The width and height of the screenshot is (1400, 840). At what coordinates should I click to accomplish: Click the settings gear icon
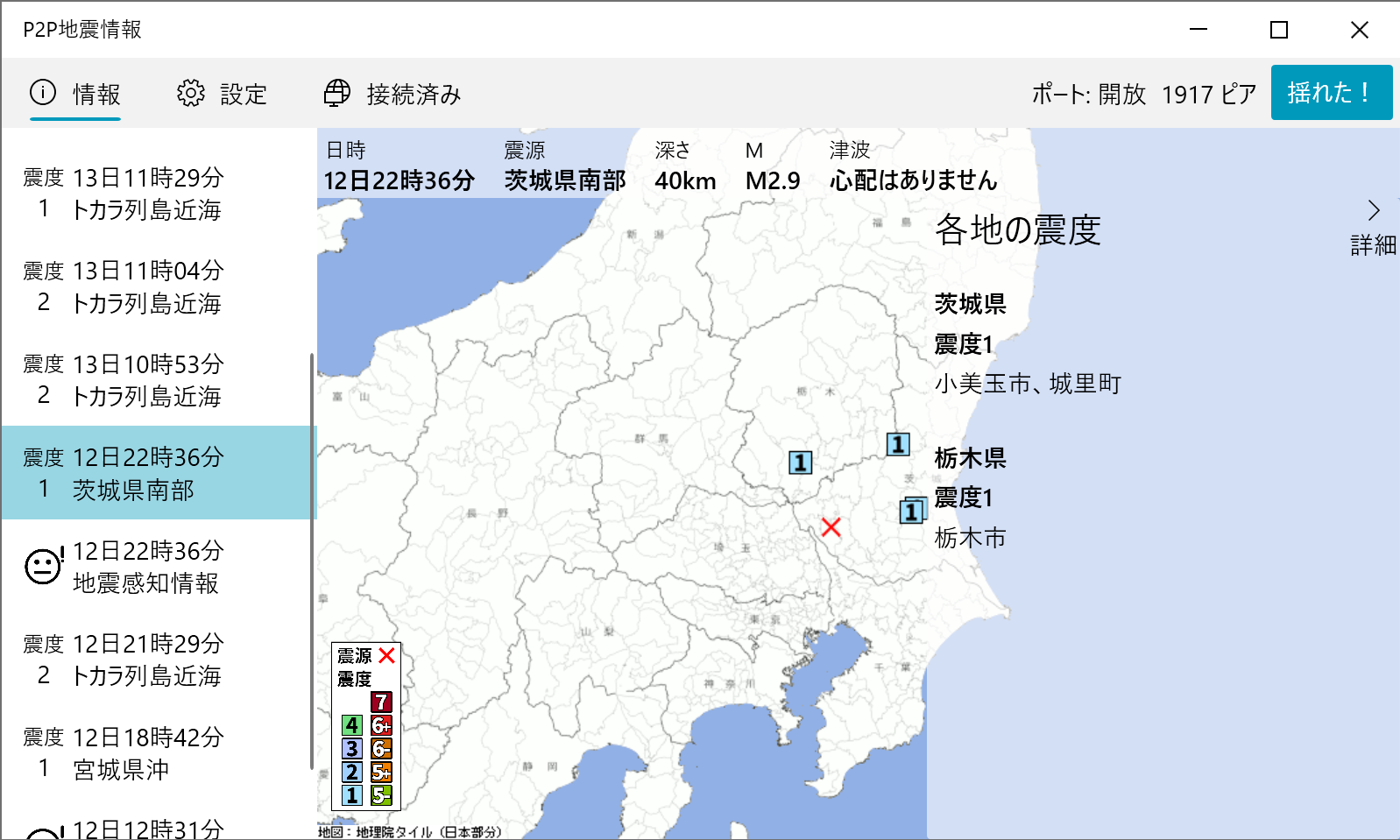(190, 93)
